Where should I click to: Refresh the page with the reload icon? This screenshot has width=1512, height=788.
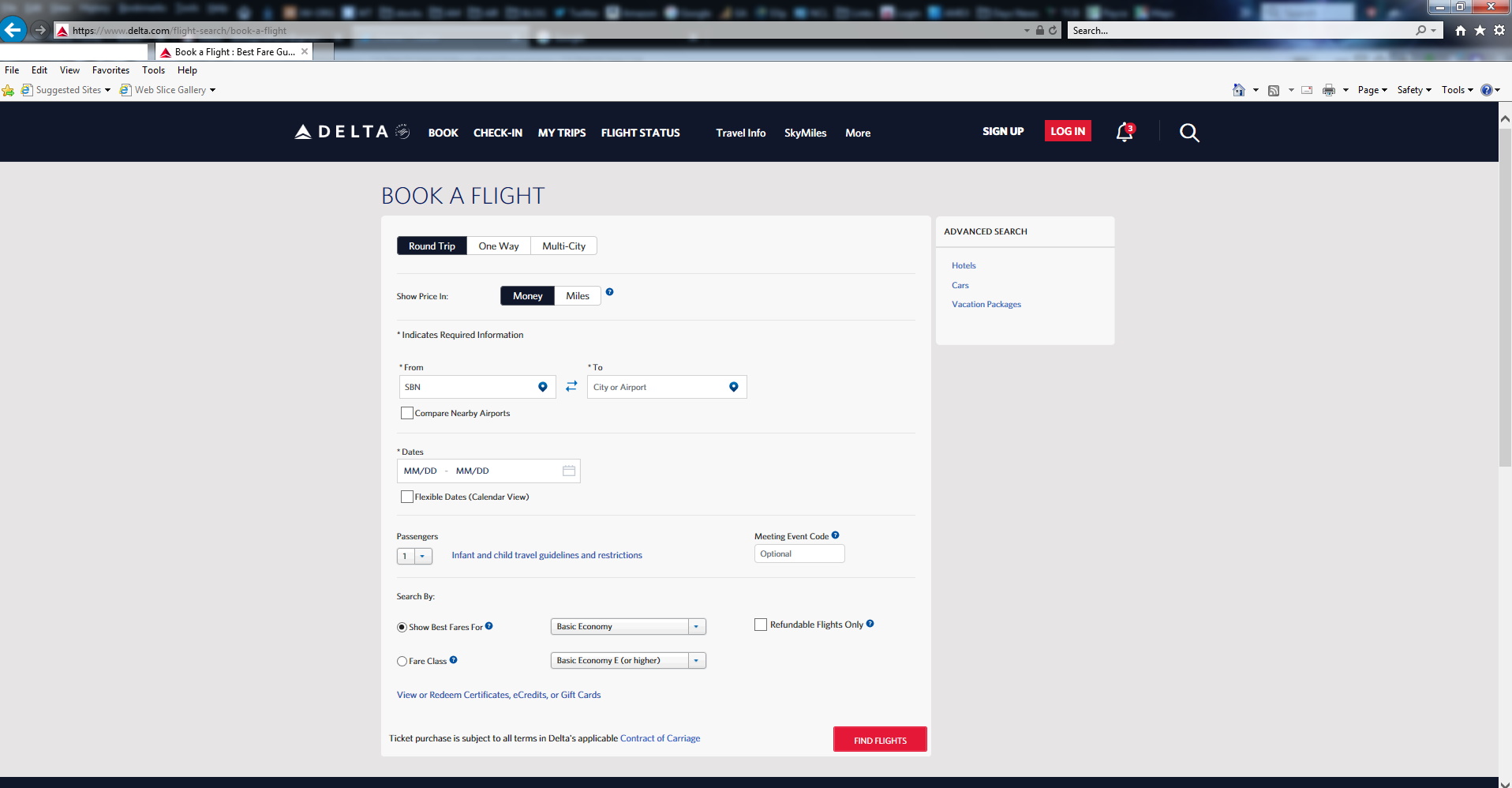1052,30
